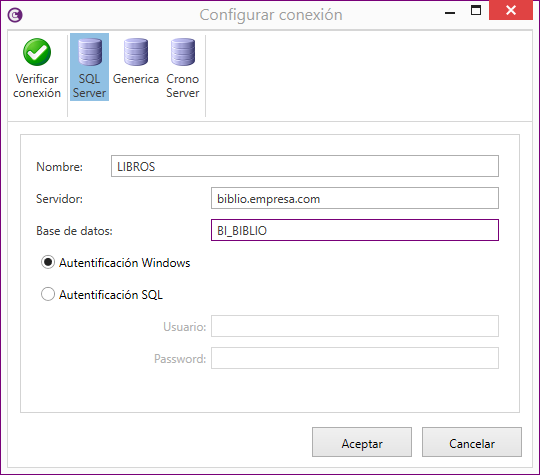Image resolution: width=540 pixels, height=475 pixels.
Task: Enable the Autentificación SQL radio button
Action: [x=48, y=295]
